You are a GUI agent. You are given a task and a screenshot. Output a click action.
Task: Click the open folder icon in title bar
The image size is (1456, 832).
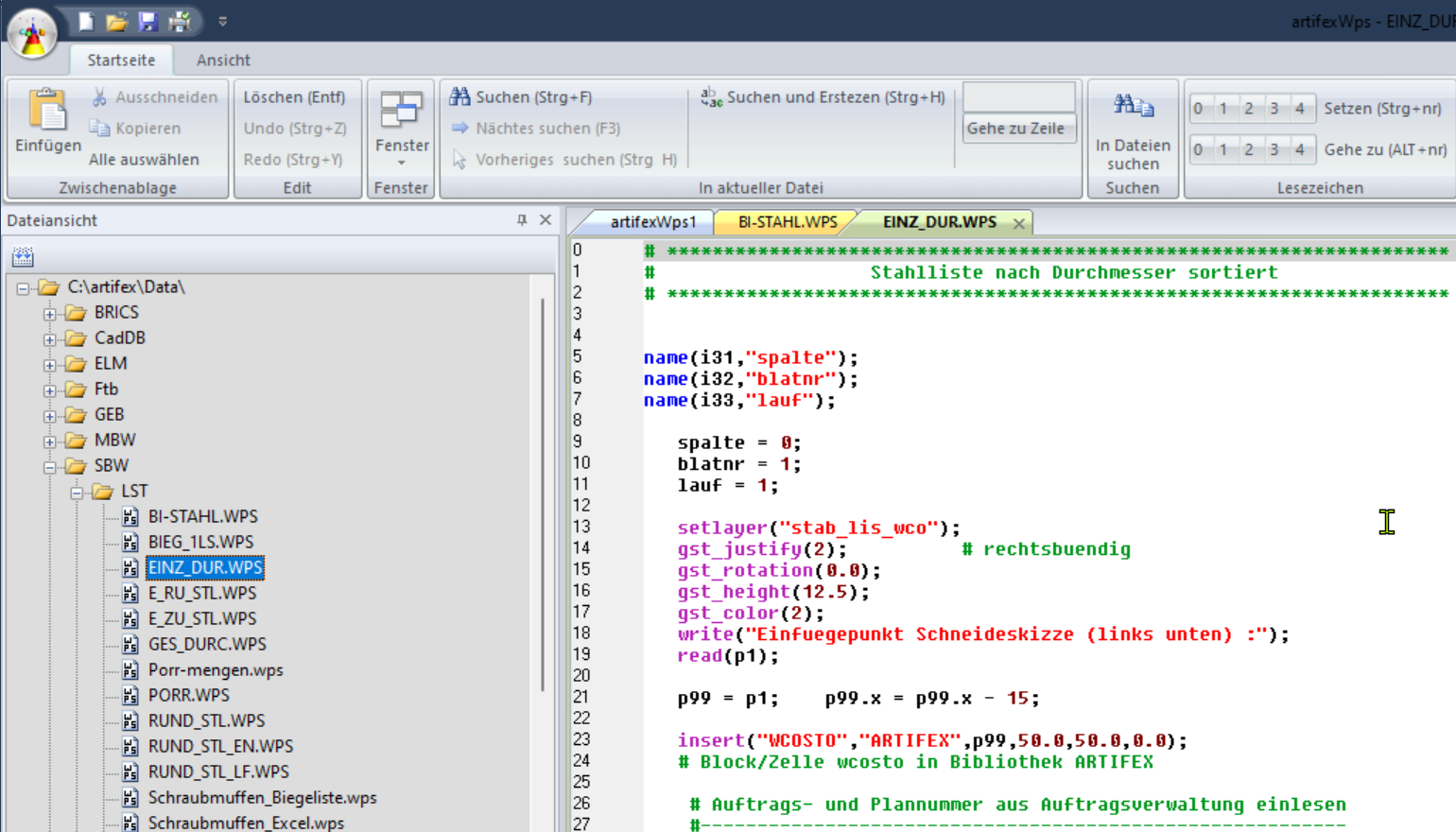click(x=116, y=21)
